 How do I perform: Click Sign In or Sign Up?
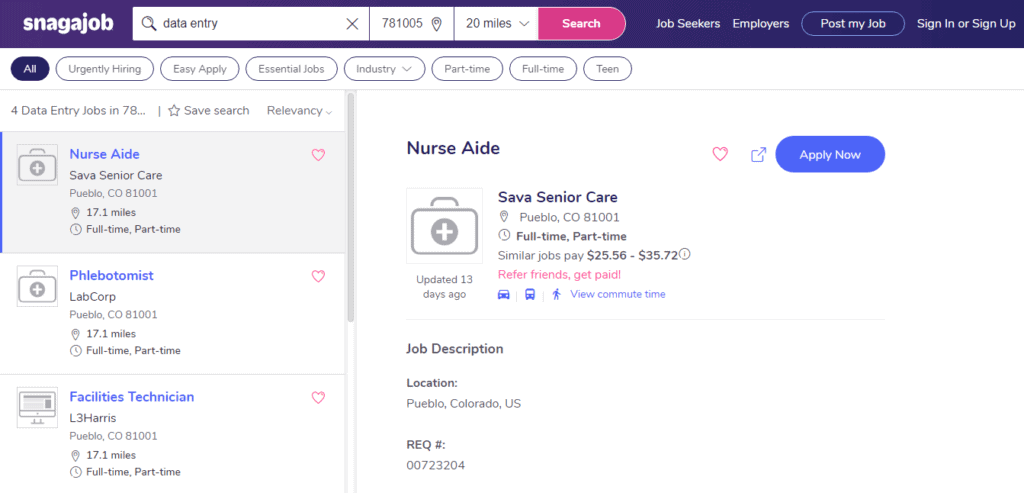tap(966, 24)
